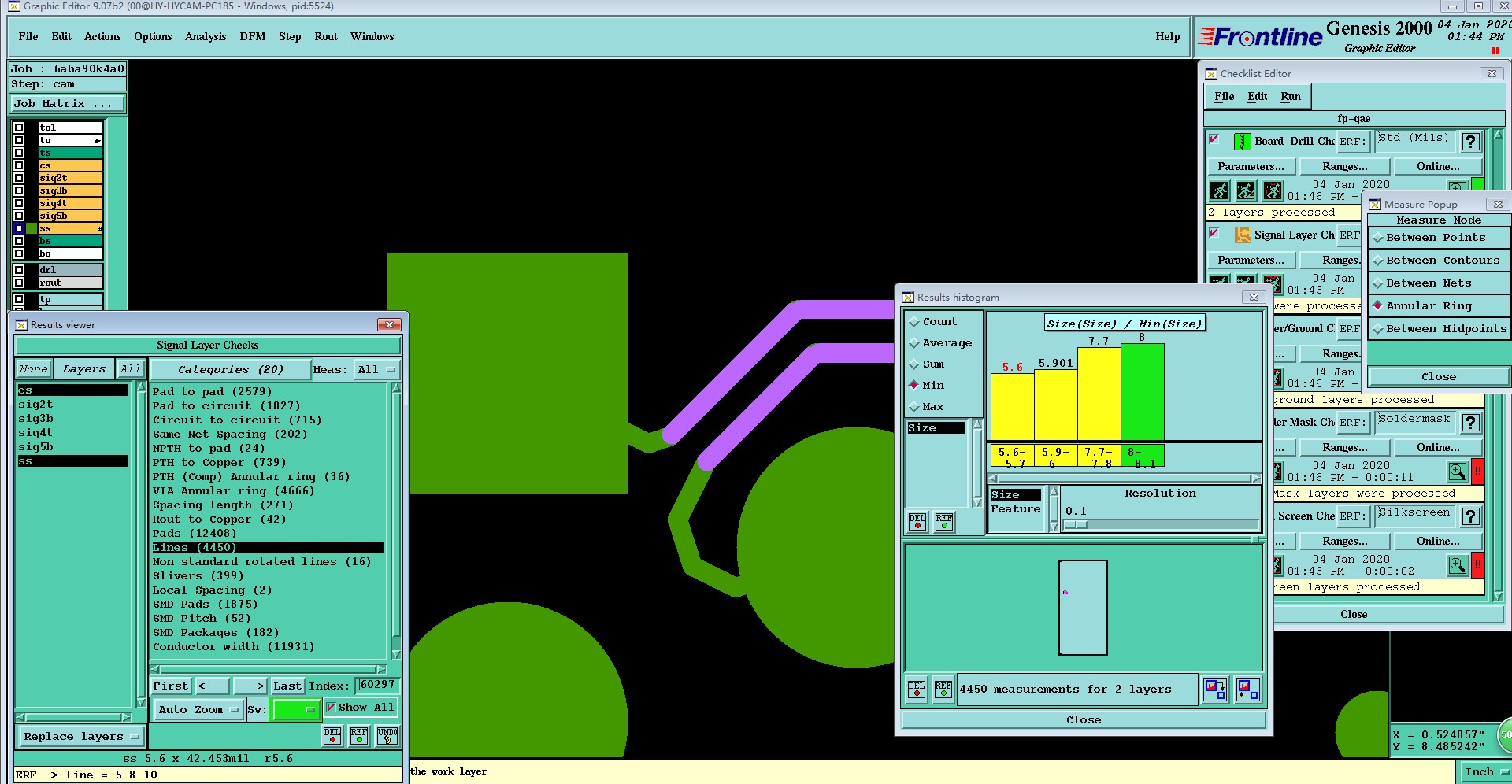Open Sv green severity dropdown
This screenshot has height=784, width=1512.
295,709
